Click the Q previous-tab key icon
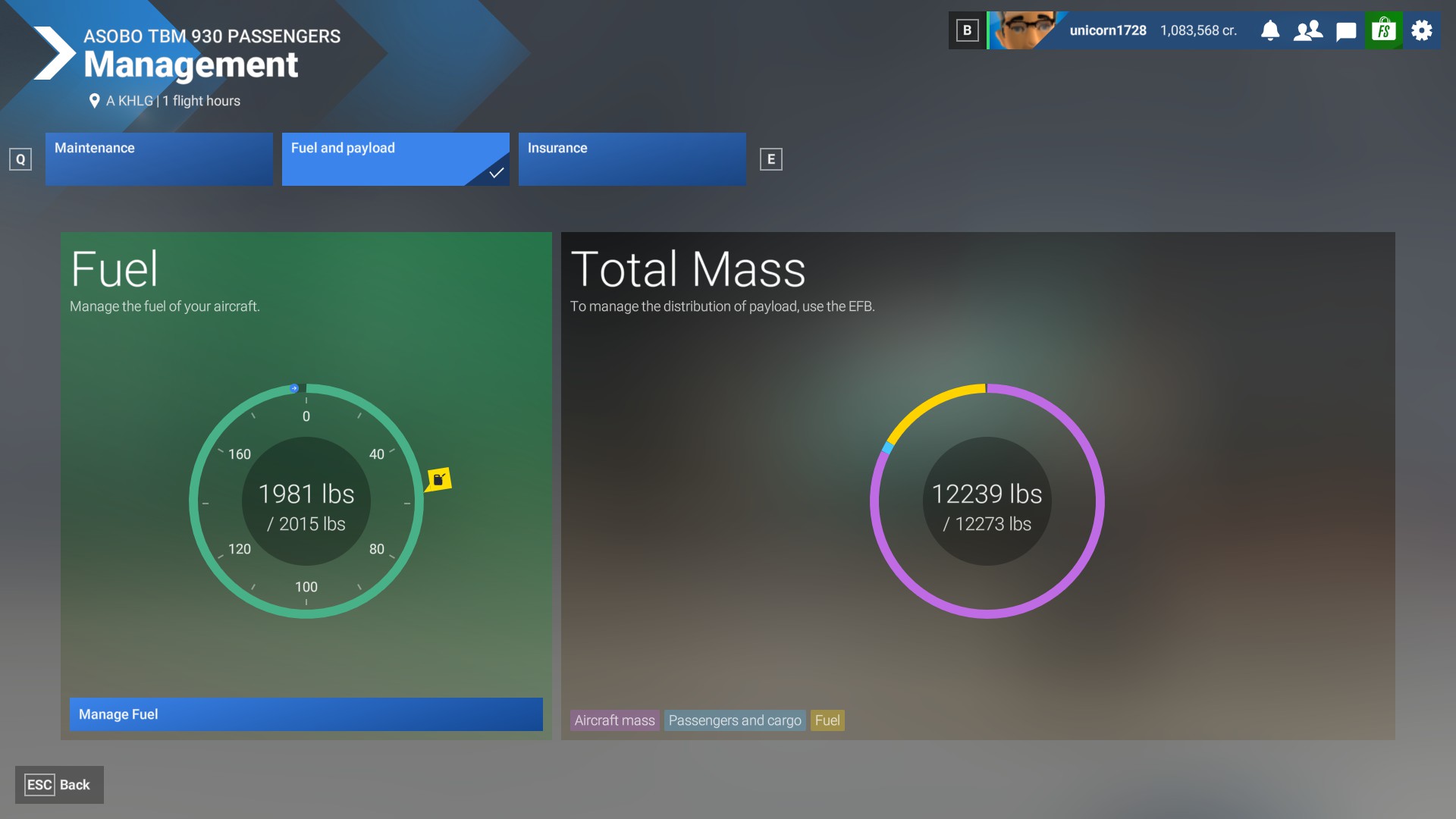 [20, 159]
